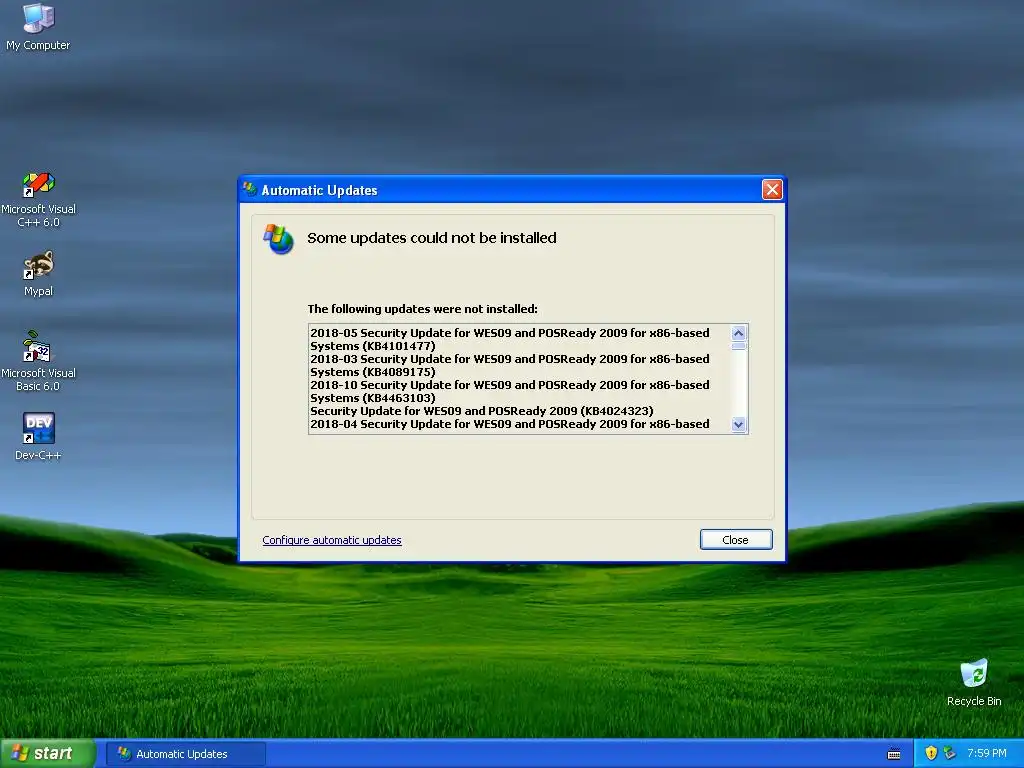Click the Windows Update globe icon in dialog

[279, 239]
